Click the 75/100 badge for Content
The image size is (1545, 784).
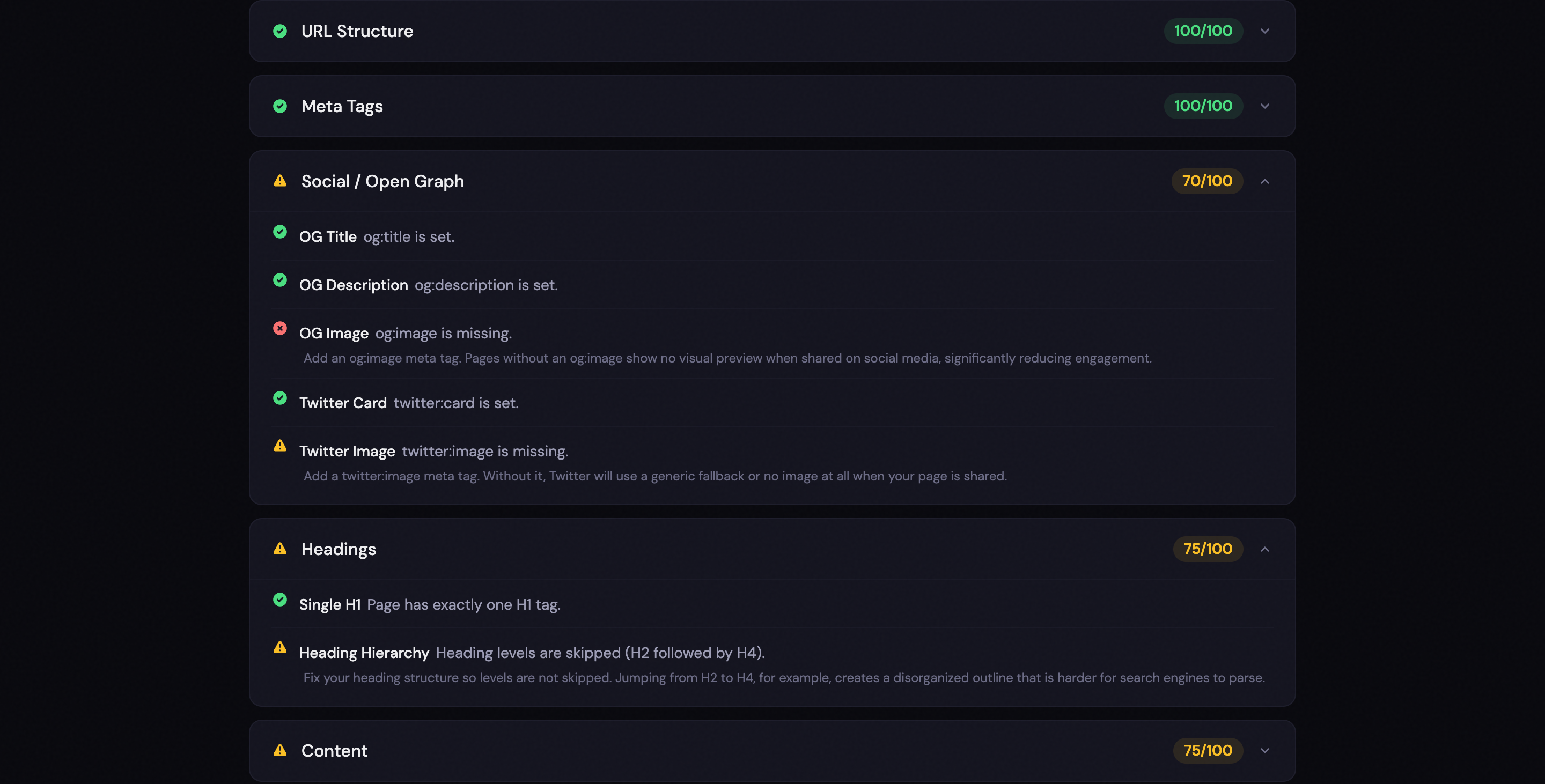coord(1208,750)
